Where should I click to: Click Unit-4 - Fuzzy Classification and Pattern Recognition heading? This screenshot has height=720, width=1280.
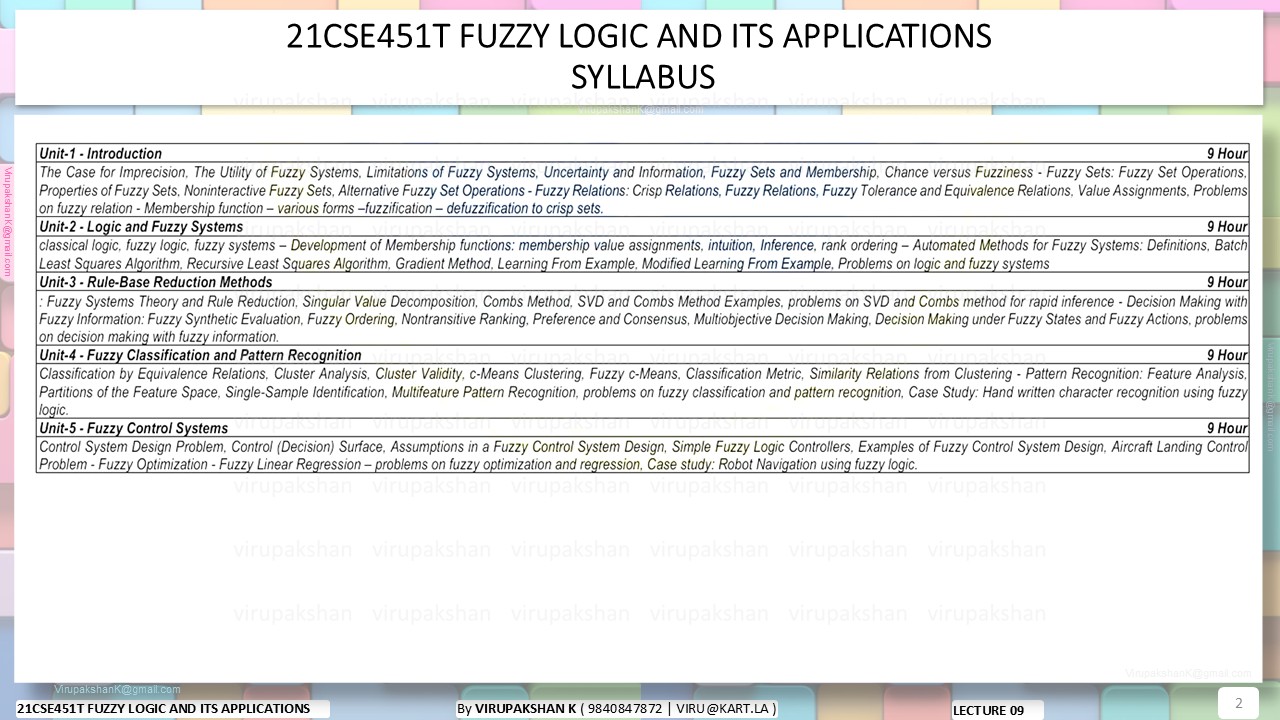point(200,355)
